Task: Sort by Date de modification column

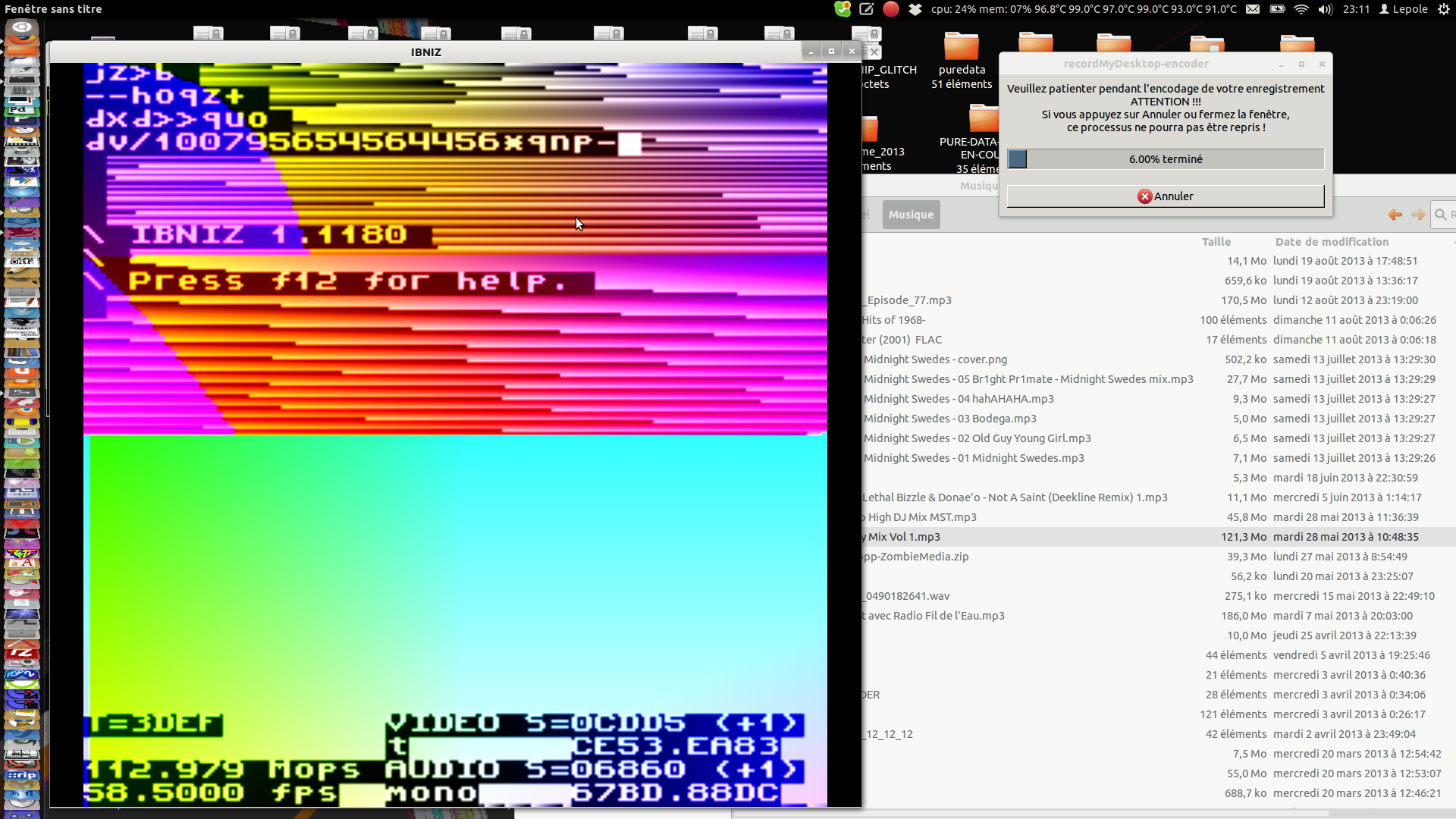Action: coord(1332,242)
